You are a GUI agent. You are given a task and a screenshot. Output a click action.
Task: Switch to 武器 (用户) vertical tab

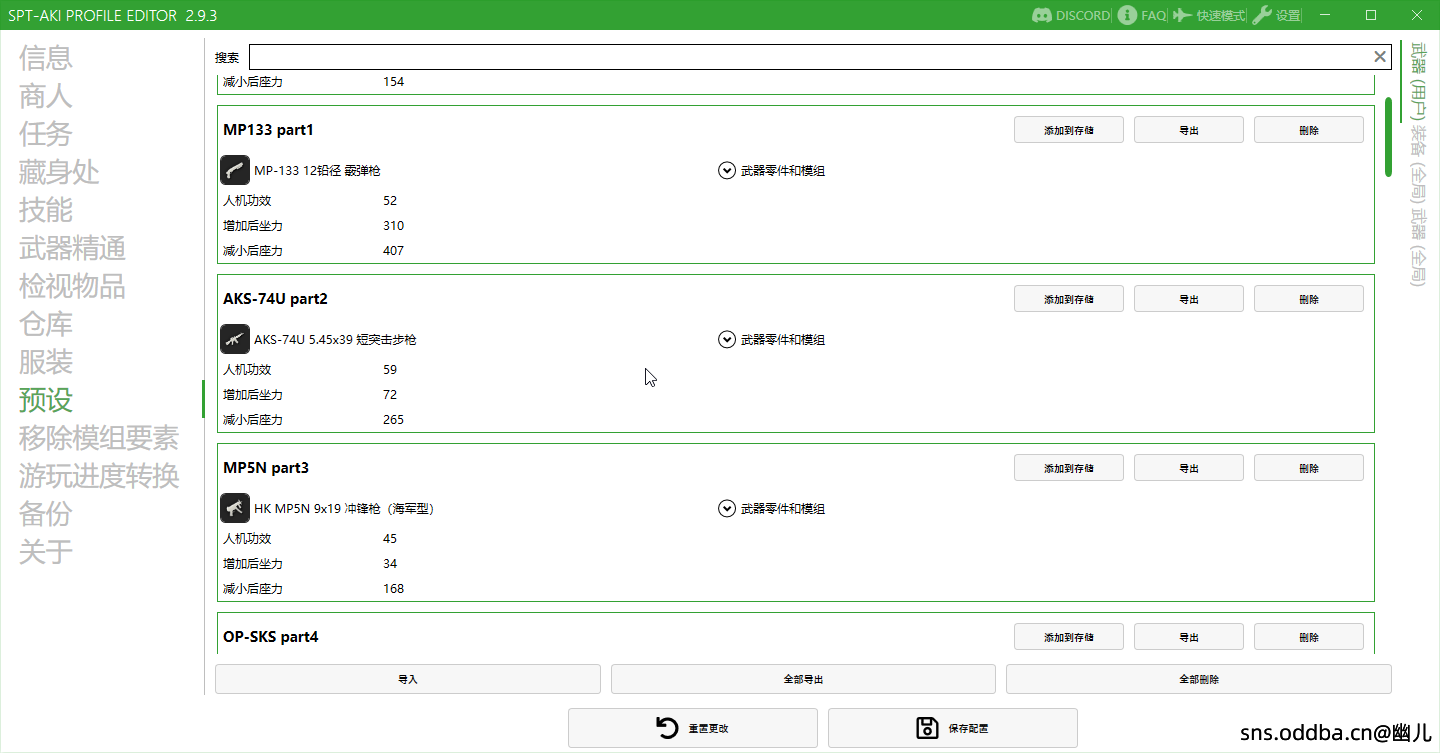pos(1417,80)
